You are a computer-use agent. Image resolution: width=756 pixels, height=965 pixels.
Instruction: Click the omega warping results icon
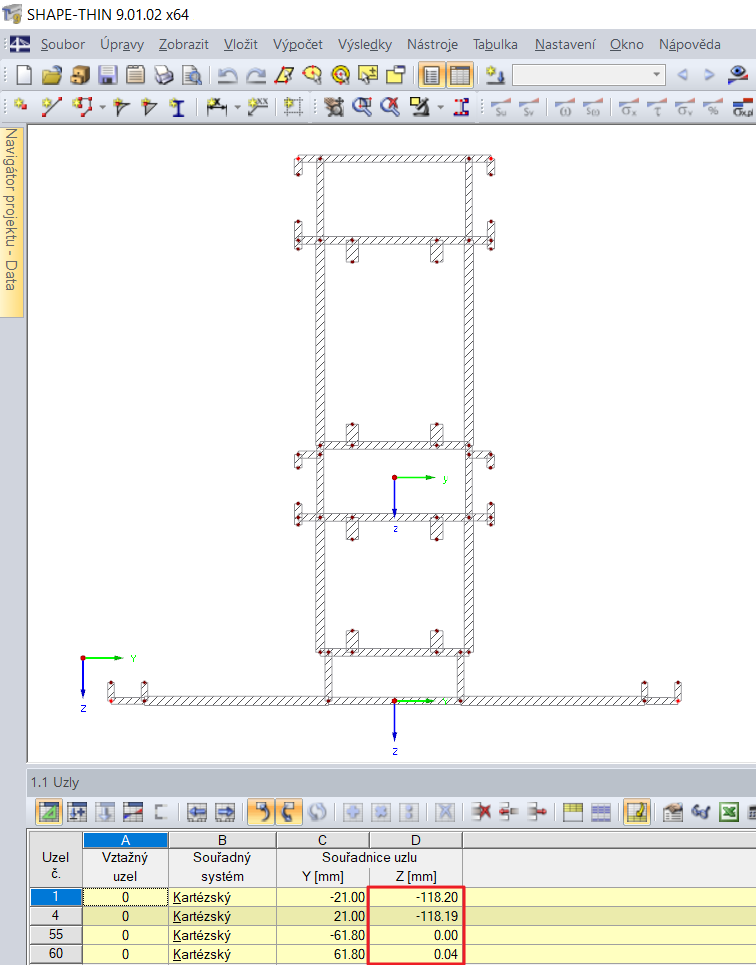pyautogui.click(x=565, y=107)
